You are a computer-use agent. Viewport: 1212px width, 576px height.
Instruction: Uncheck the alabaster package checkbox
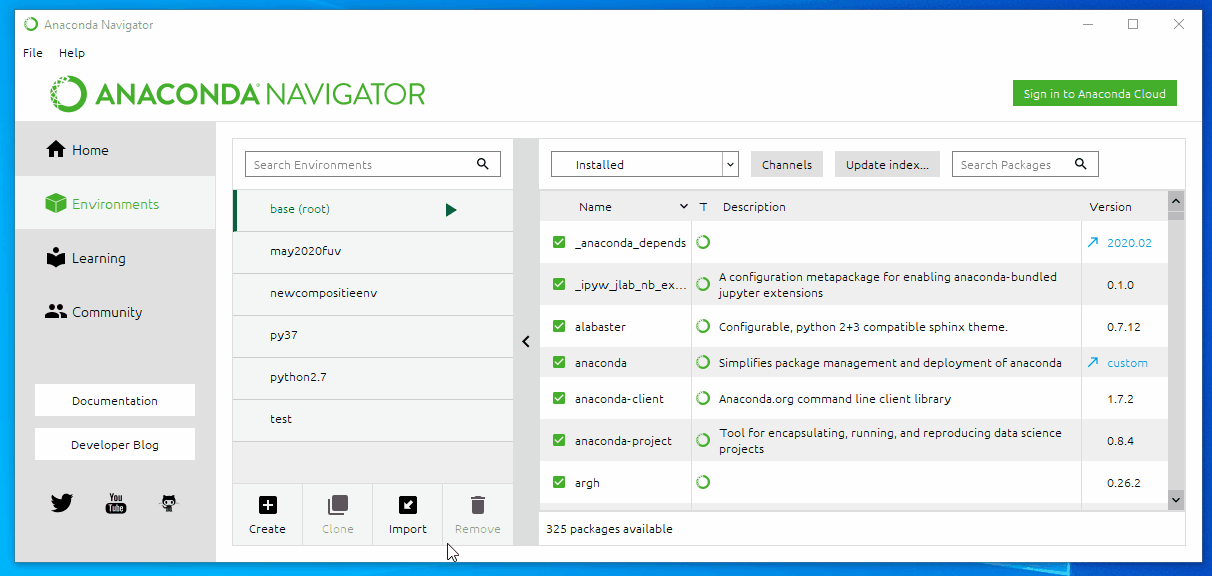click(x=559, y=327)
